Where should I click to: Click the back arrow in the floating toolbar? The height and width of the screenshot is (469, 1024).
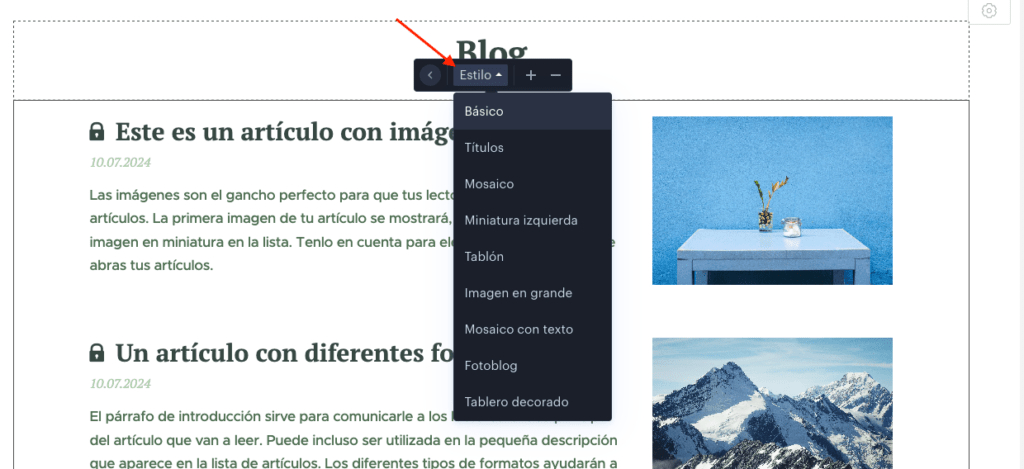(x=430, y=75)
